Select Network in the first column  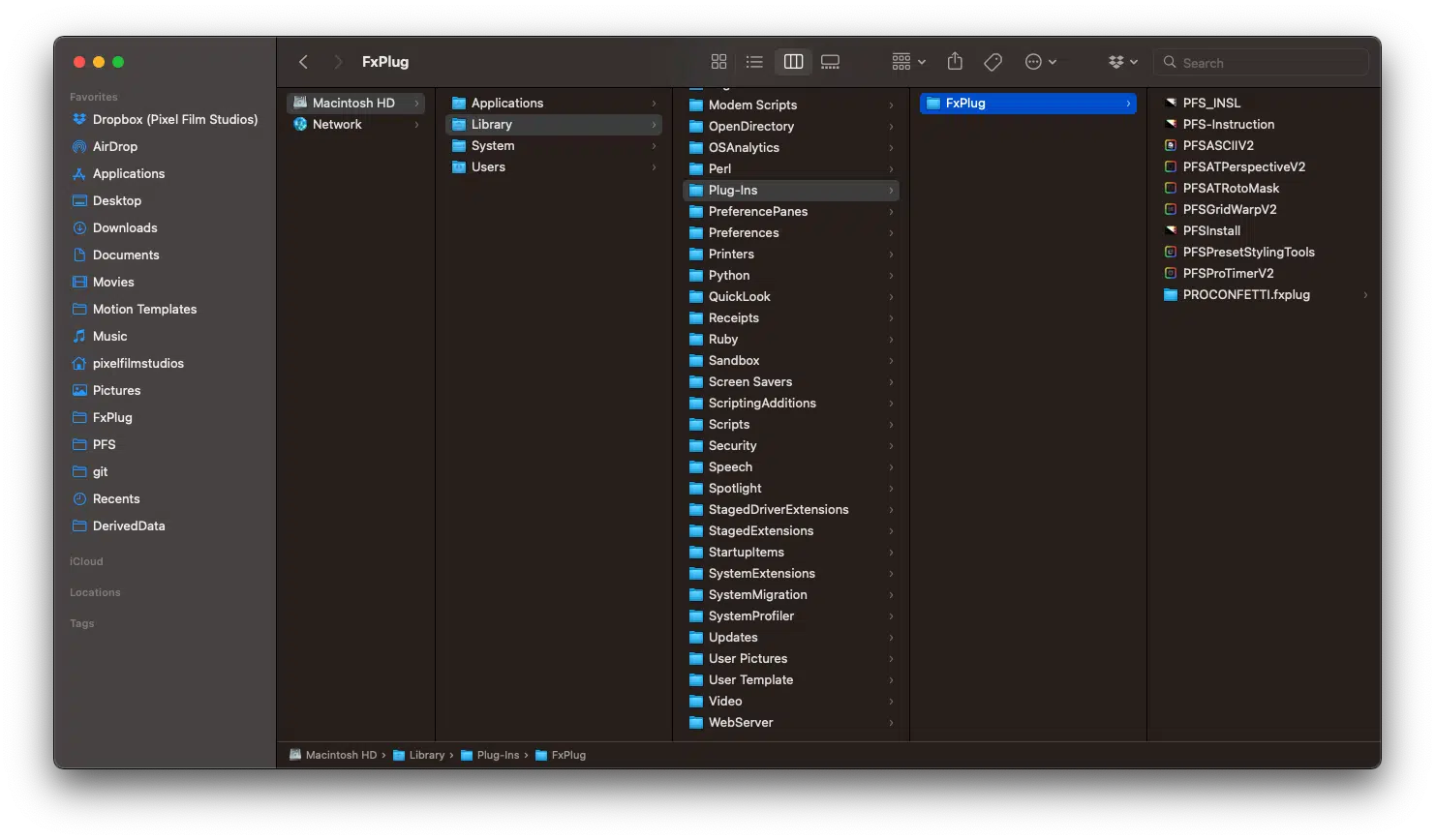[x=355, y=124]
